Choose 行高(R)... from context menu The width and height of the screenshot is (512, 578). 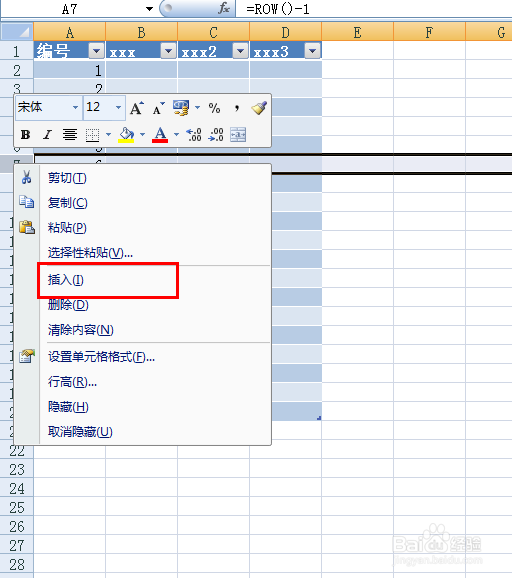click(142, 382)
